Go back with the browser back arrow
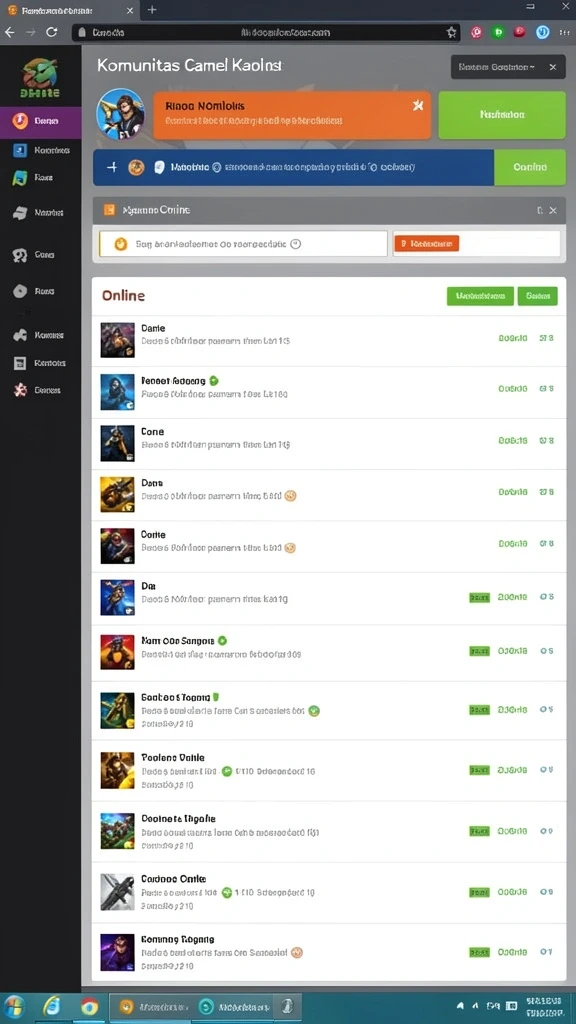The image size is (576, 1024). point(10,32)
